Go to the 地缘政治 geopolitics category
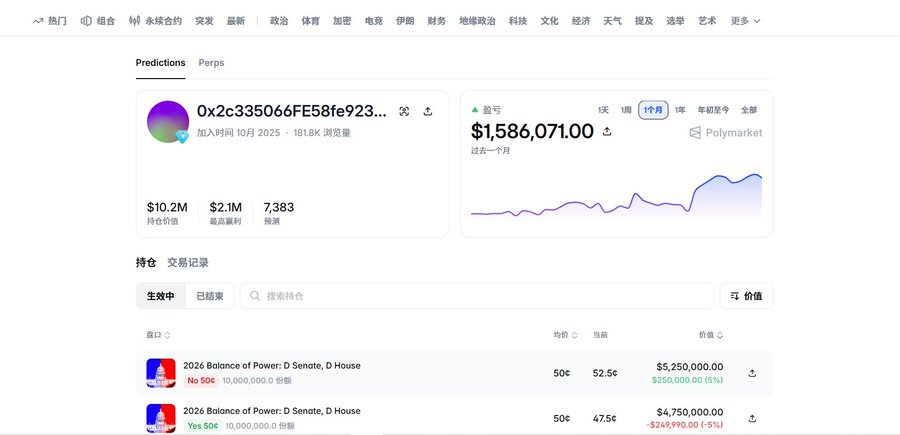Image resolution: width=900 pixels, height=435 pixels. [477, 21]
